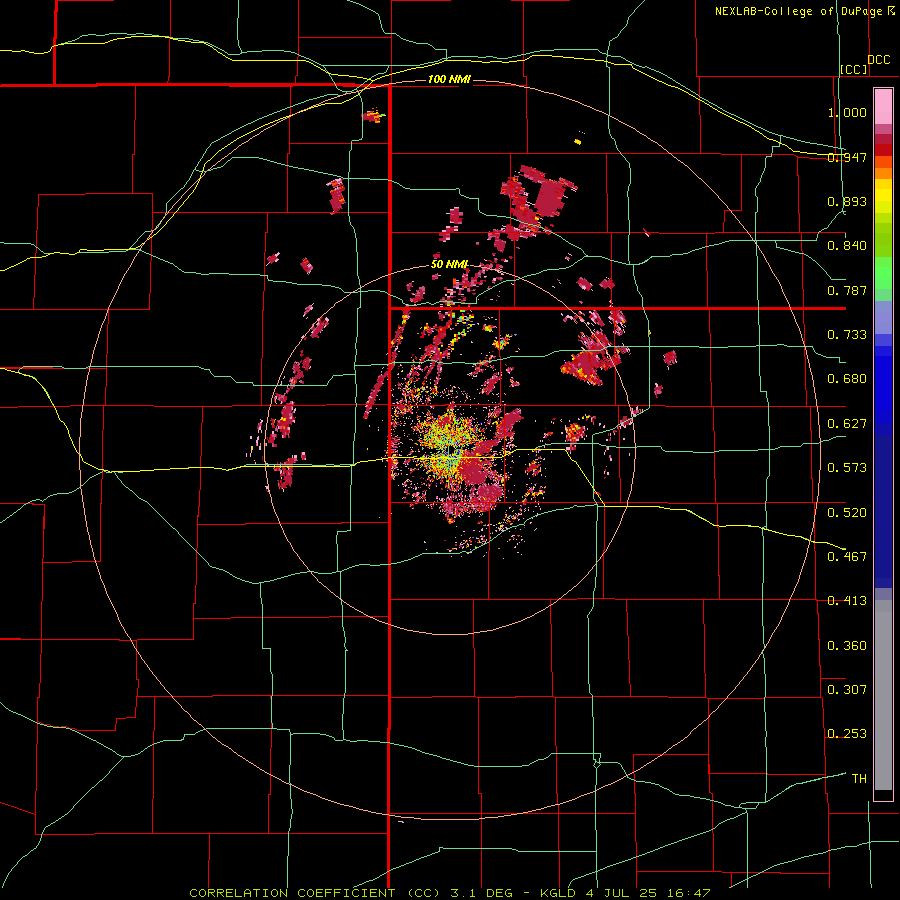
Task: Click the 0.413 scale value
Action: tap(847, 601)
